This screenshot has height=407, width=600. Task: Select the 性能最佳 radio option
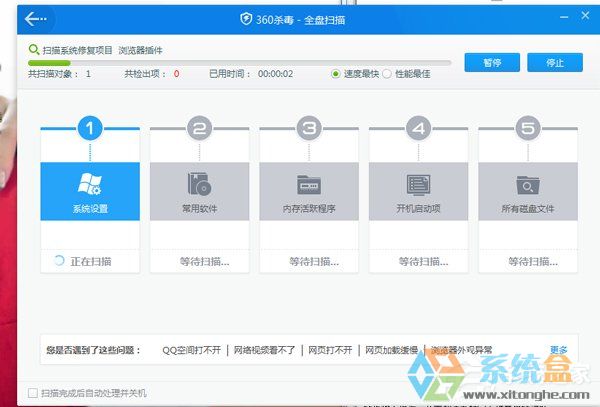point(387,74)
